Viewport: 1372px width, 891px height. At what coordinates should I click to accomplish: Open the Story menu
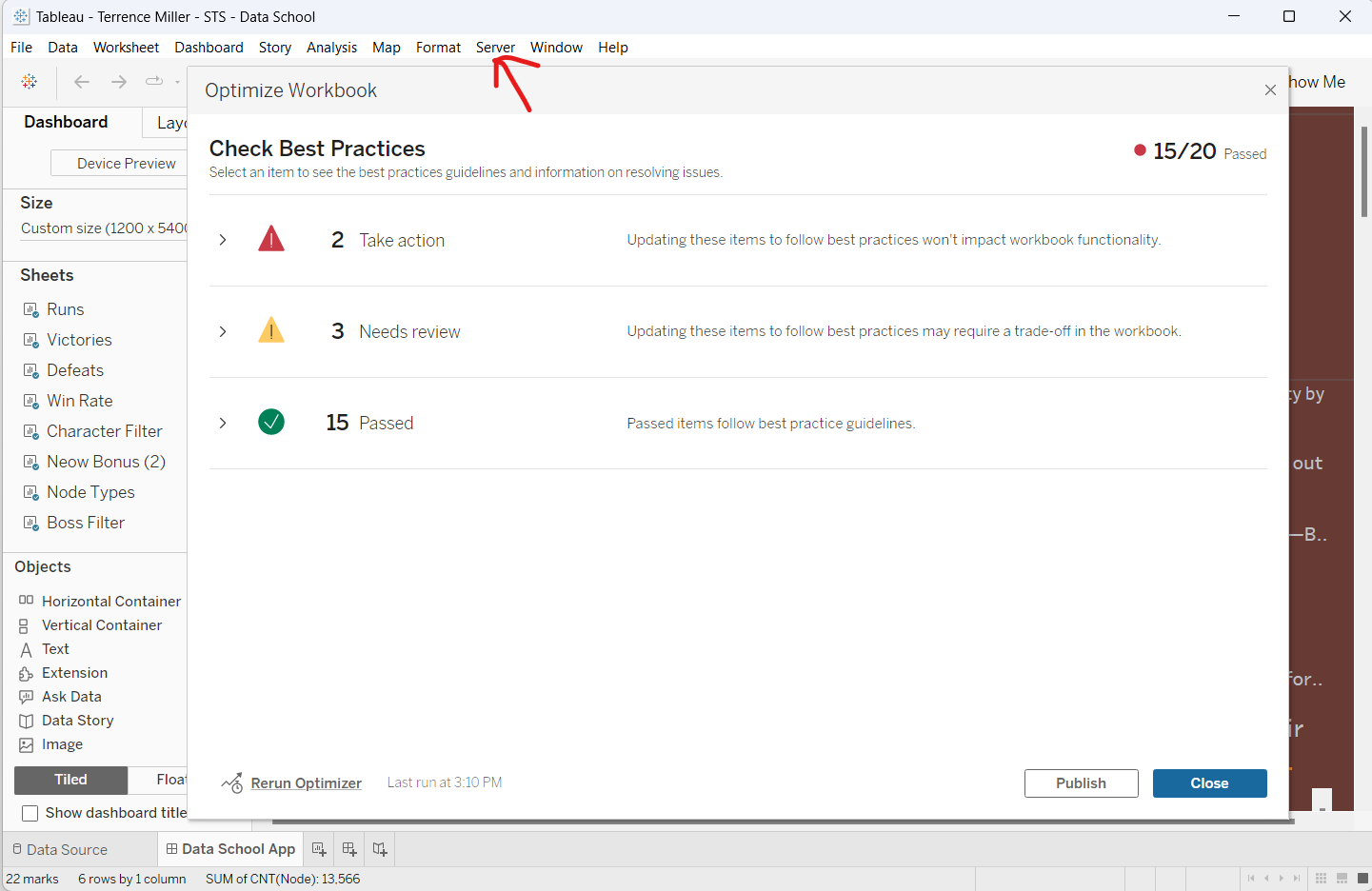(275, 47)
